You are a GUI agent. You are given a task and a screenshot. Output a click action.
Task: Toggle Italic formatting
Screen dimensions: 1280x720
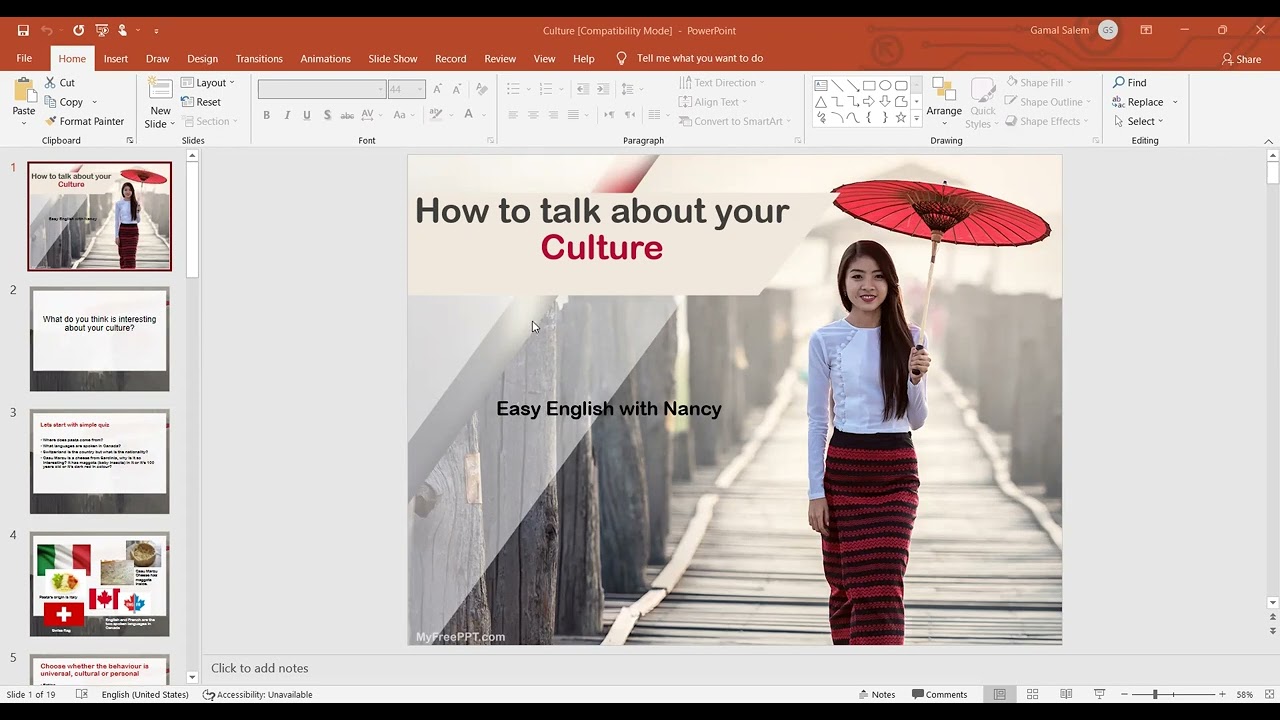(x=287, y=115)
